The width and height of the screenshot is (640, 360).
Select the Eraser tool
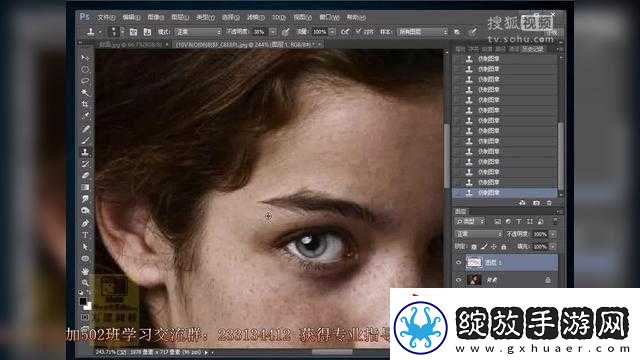tap(85, 176)
